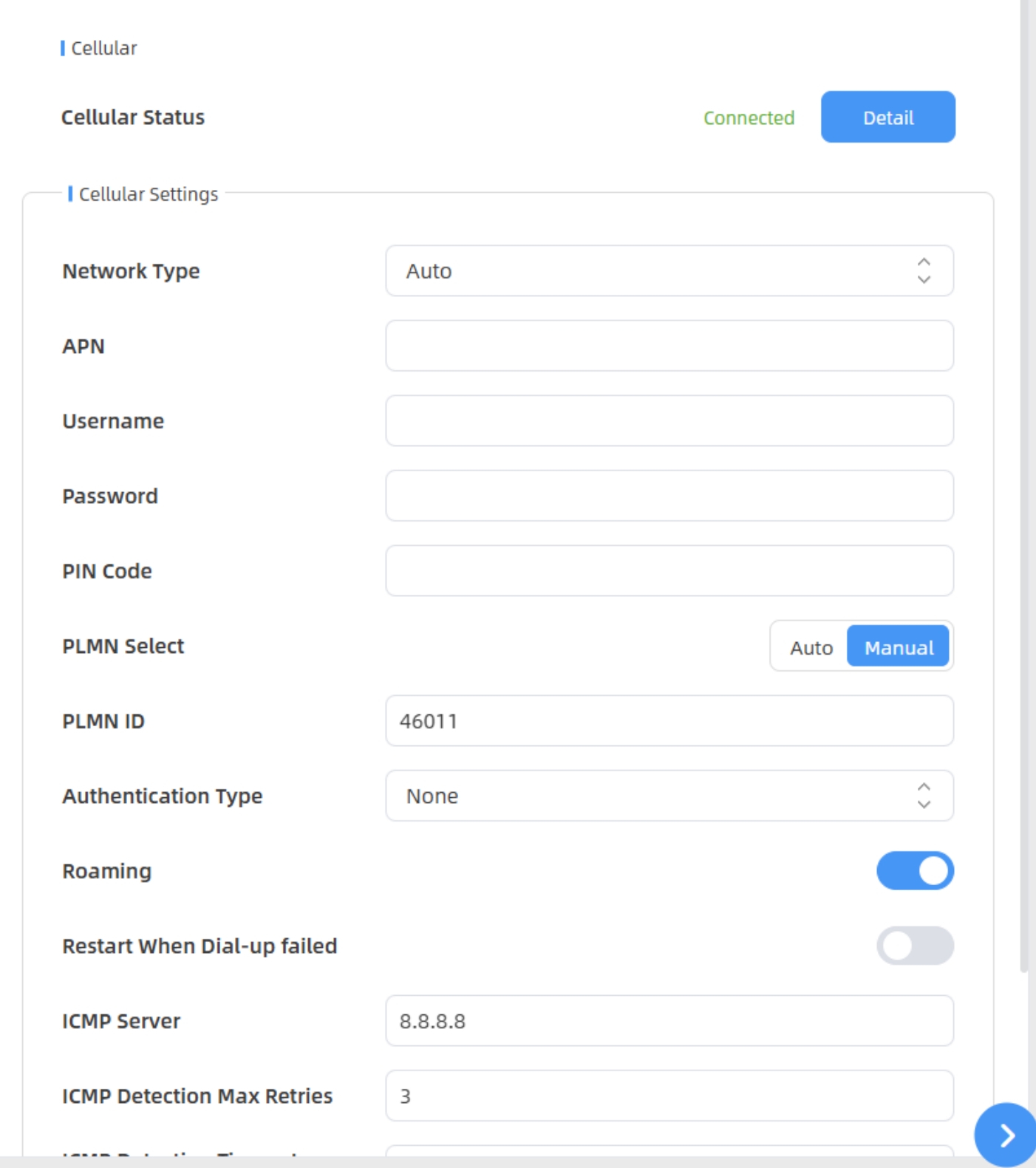Expand the Authentication Type None dropdown
The height and width of the screenshot is (1168, 1036).
(x=650, y=796)
